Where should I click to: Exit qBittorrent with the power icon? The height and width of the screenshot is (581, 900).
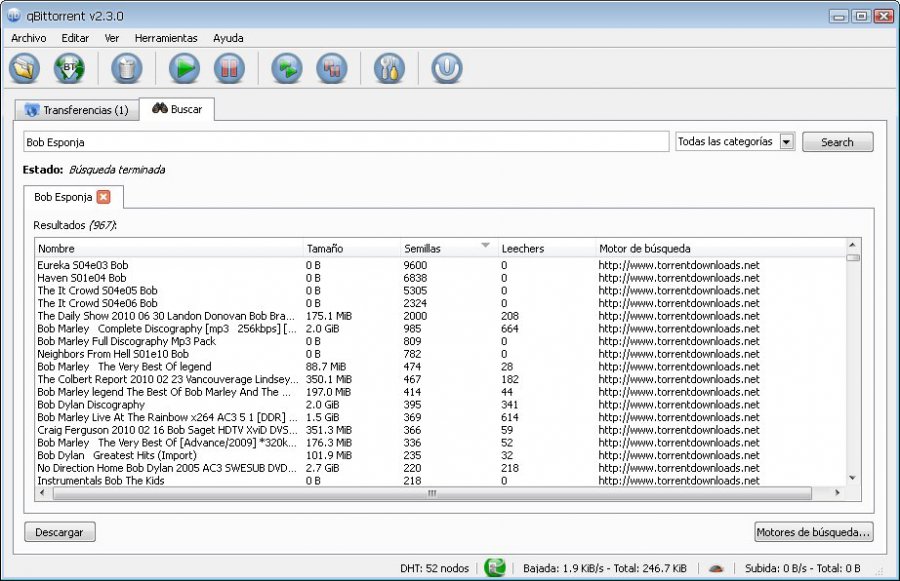(x=447, y=69)
